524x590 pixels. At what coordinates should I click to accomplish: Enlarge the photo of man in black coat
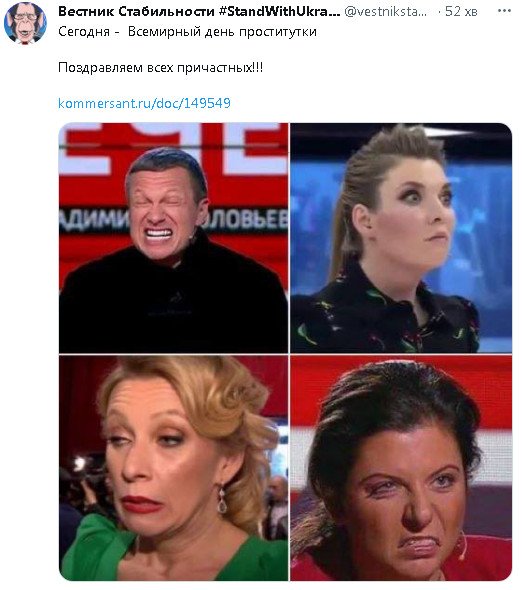click(x=173, y=238)
